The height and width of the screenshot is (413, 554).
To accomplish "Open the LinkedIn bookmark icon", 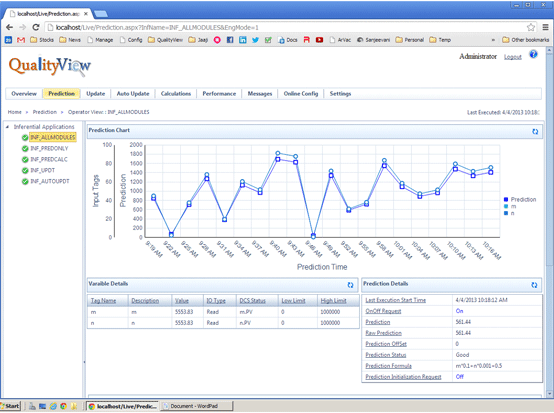I will point(243,40).
